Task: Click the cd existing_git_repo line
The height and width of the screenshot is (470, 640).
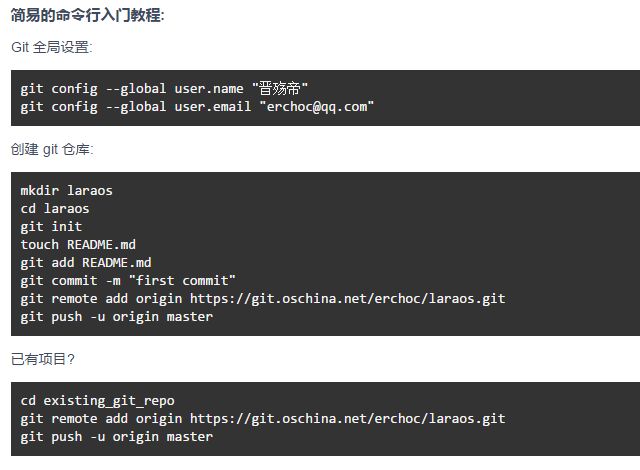Action: [98, 401]
